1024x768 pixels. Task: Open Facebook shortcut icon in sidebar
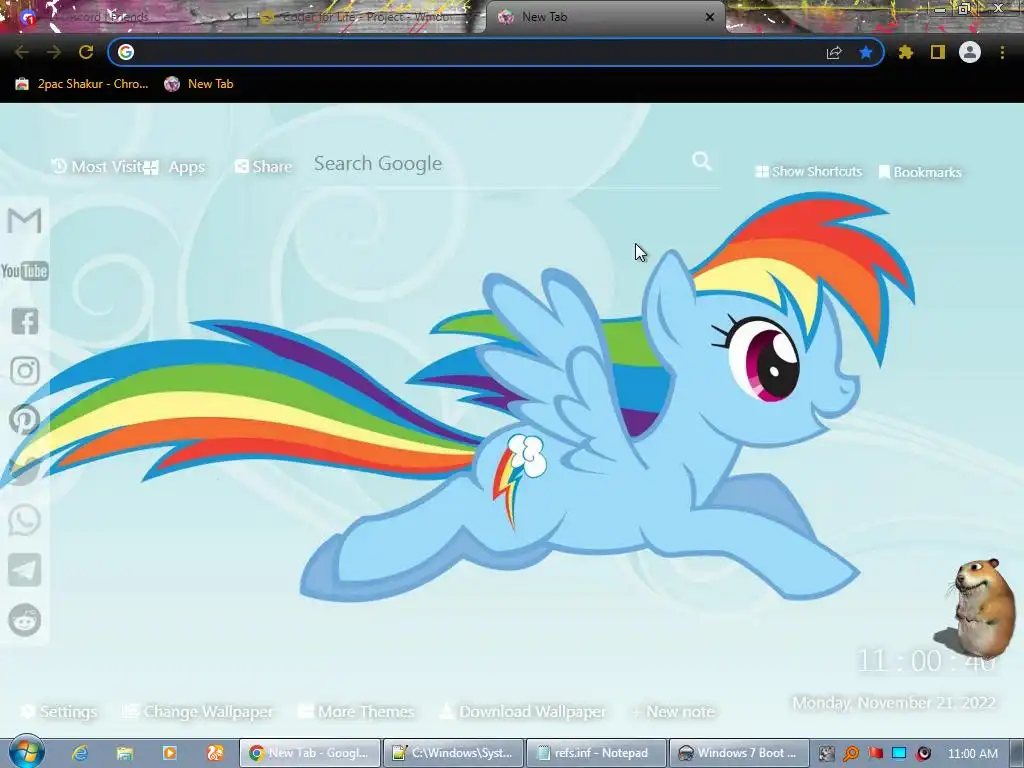tap(25, 321)
